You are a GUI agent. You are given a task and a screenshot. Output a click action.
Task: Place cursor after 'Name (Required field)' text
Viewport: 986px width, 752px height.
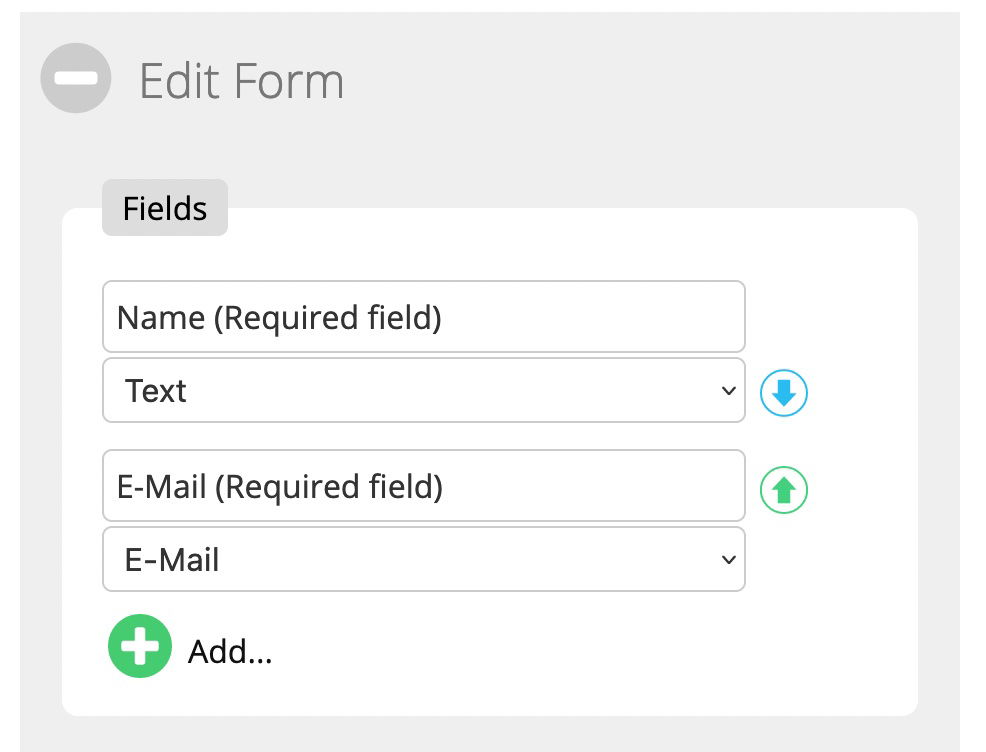click(445, 317)
